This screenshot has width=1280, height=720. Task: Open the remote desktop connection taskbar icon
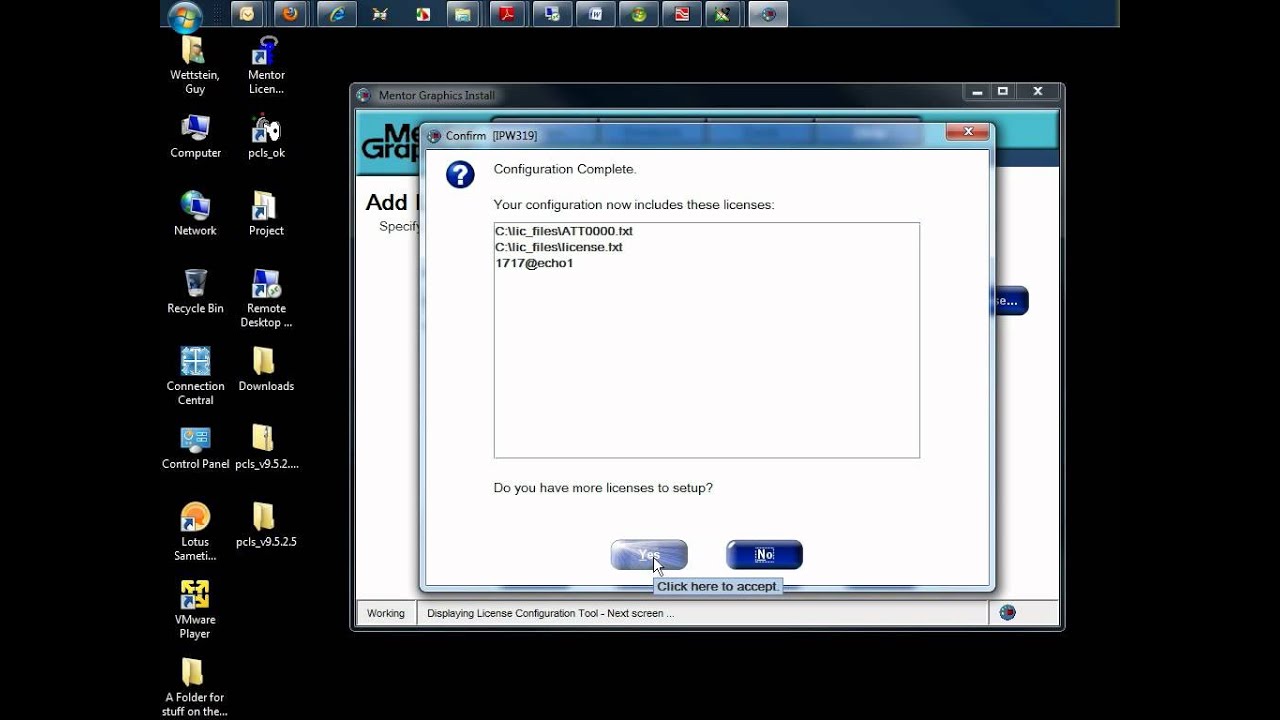tap(551, 14)
